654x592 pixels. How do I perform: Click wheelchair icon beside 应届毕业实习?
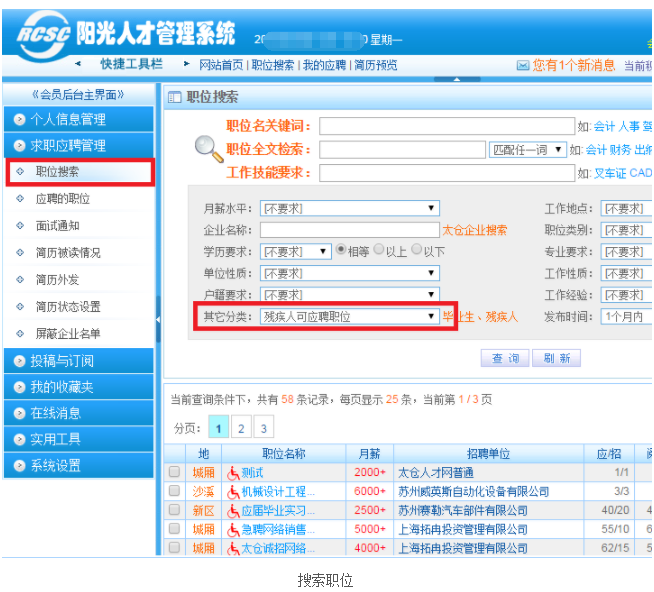(x=233, y=511)
